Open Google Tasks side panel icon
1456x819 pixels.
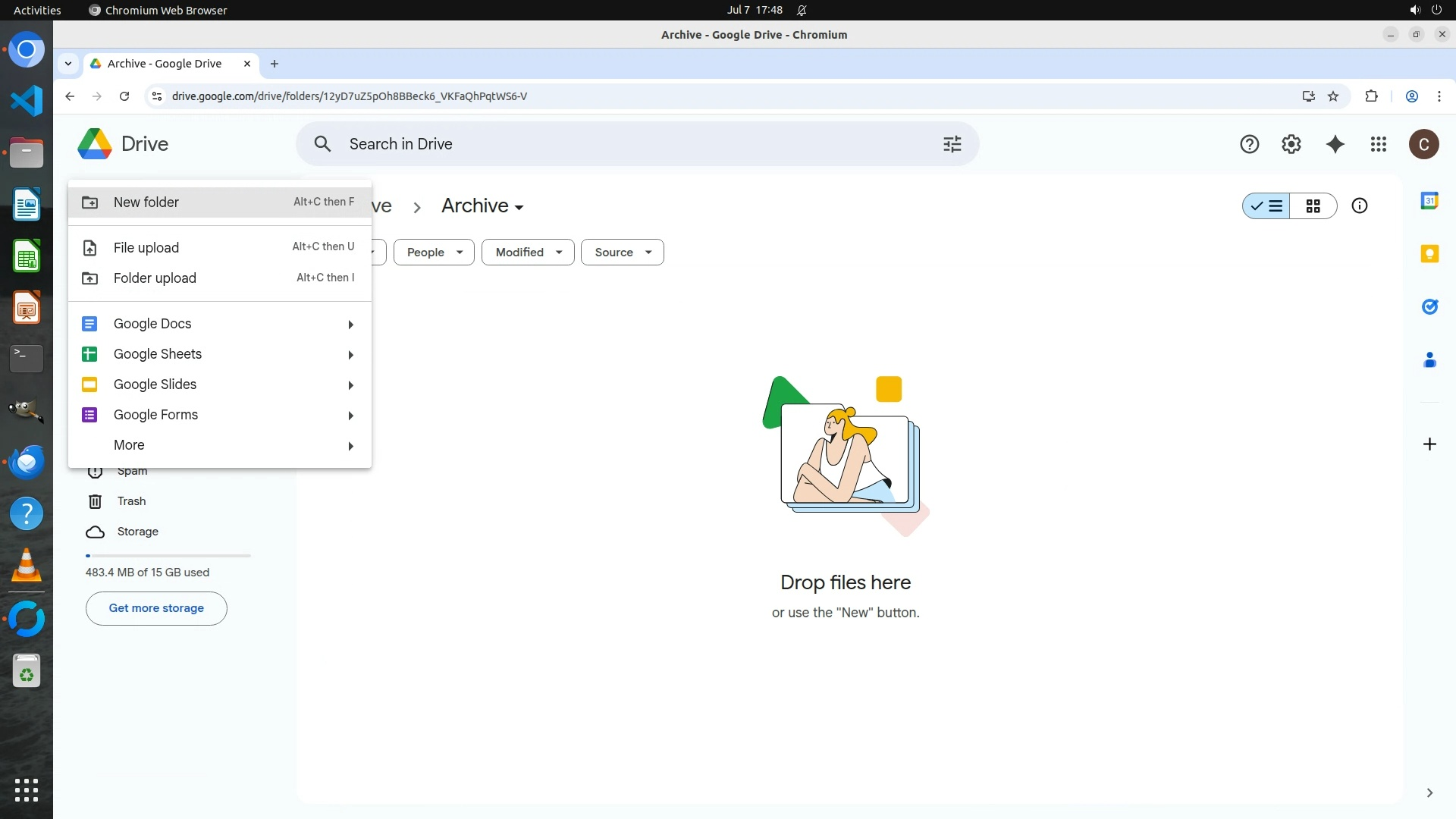pos(1429,306)
